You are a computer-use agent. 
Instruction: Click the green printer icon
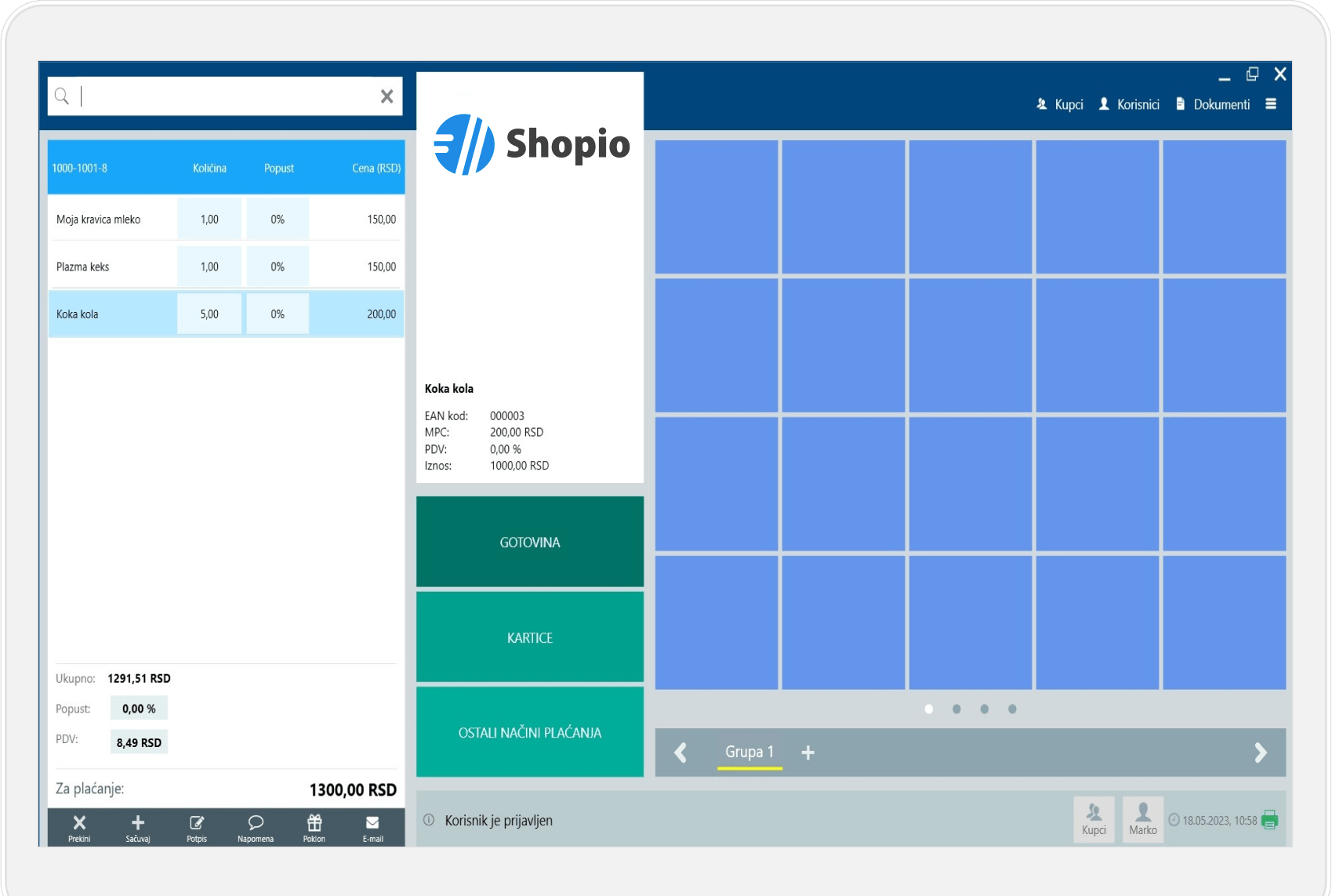(1269, 820)
